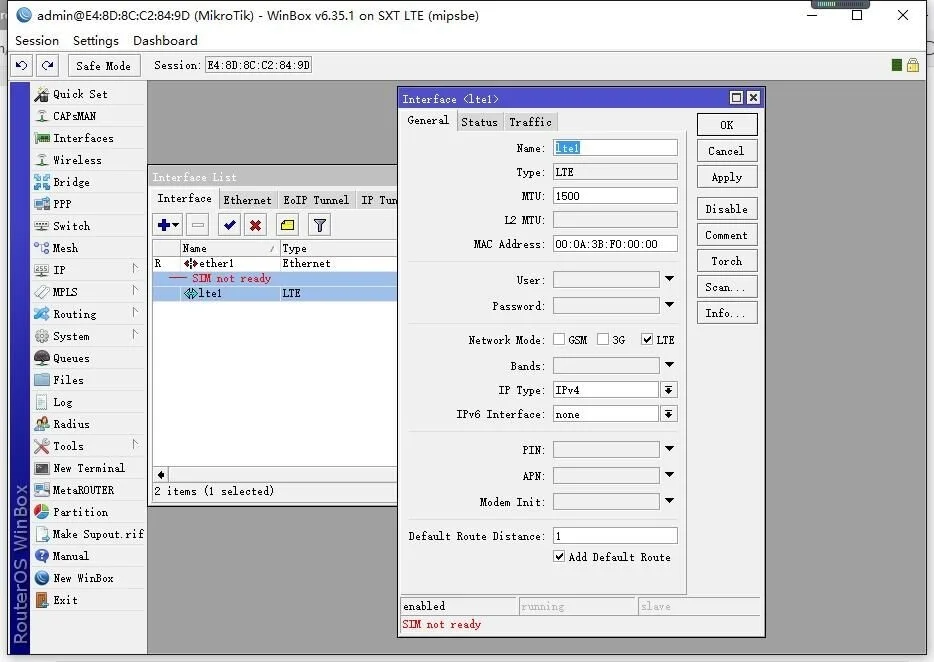Expand the Routing submenu

pos(135,313)
